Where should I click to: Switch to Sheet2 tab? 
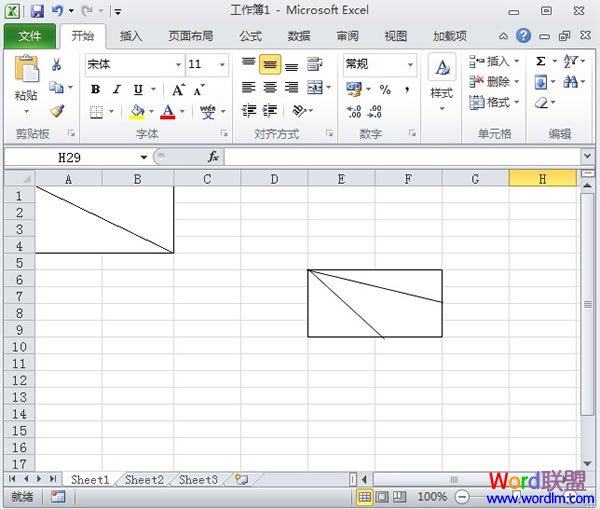(144, 480)
